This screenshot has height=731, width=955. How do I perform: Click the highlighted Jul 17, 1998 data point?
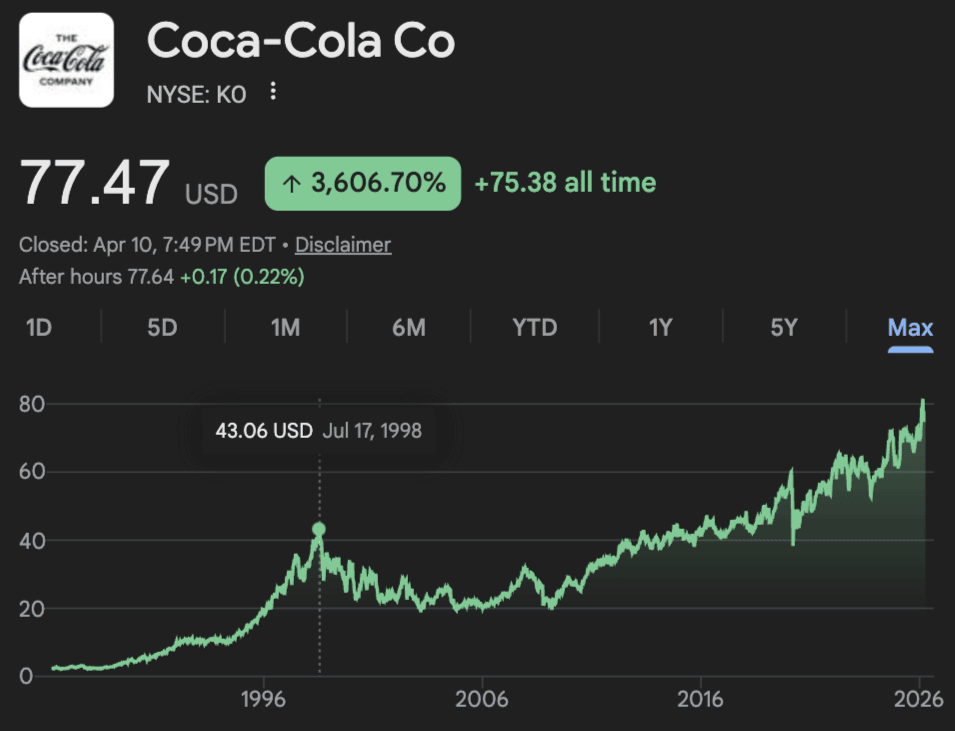pos(319,529)
